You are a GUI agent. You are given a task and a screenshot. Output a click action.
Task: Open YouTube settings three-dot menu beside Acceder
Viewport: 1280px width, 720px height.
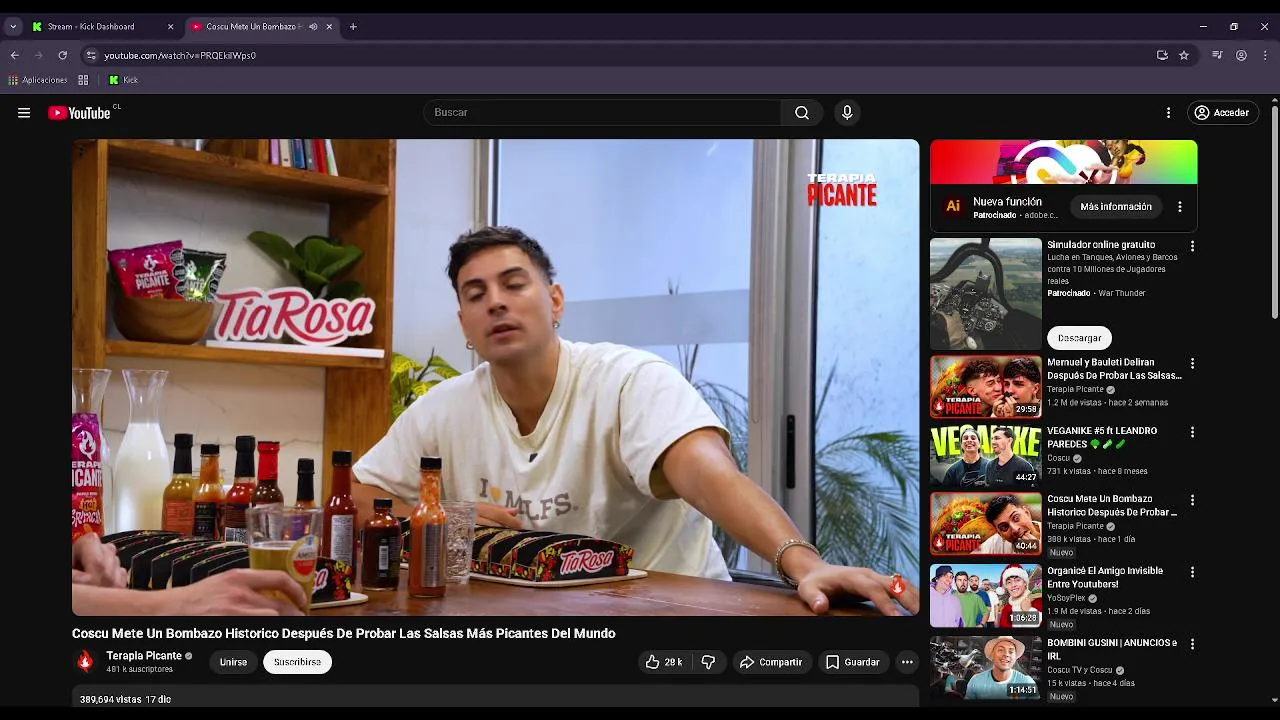1168,113
